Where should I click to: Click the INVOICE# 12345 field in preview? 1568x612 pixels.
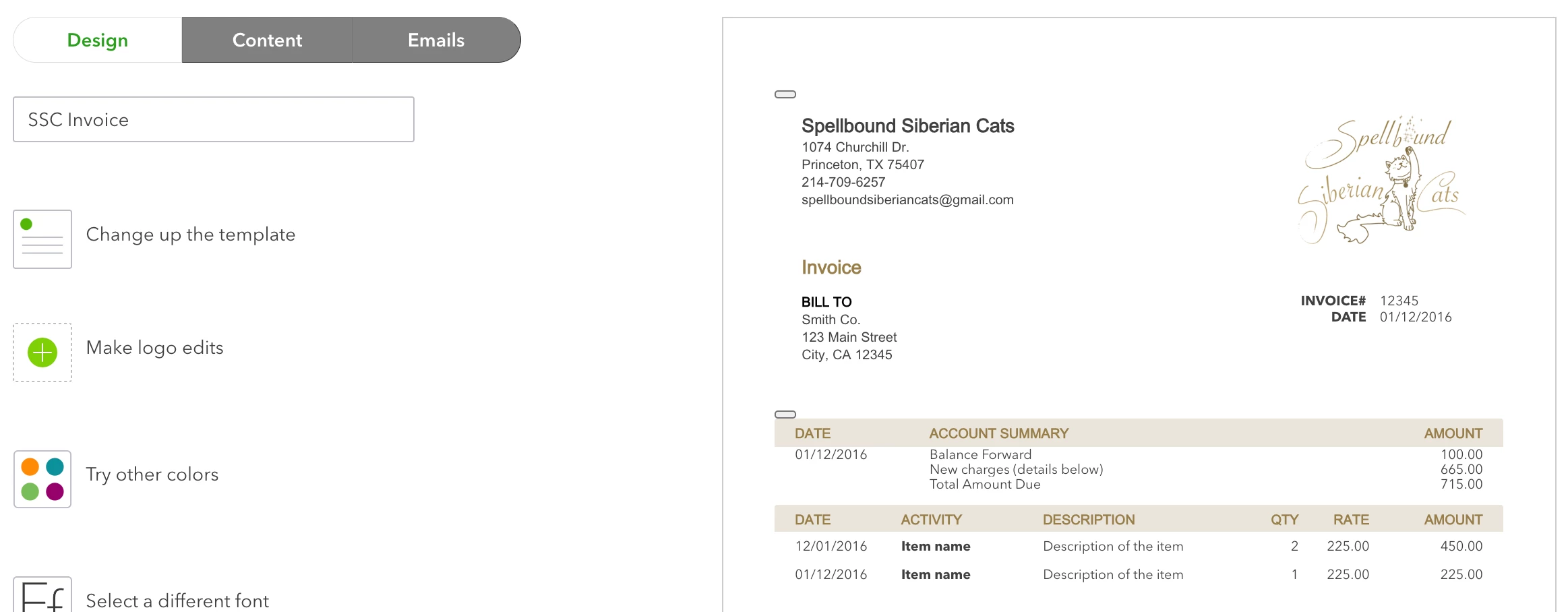[x=1360, y=301]
